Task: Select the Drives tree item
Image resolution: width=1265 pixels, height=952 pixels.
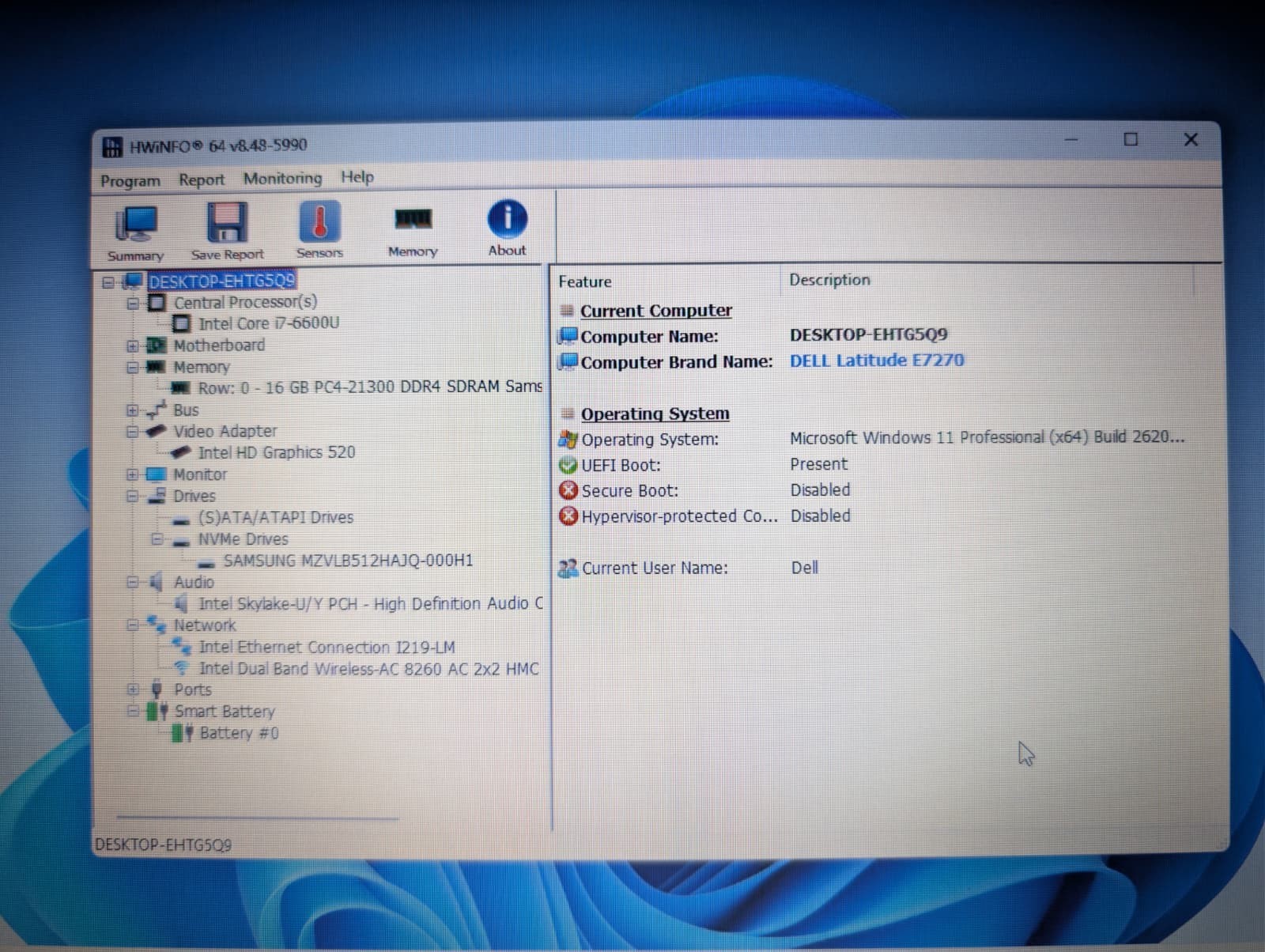Action: [194, 496]
